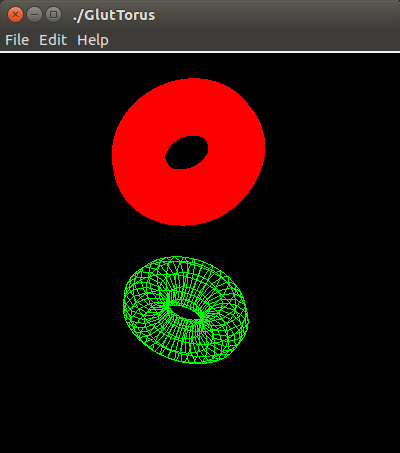Minimize the GlutTorus window
Image resolution: width=400 pixels, height=453 pixels.
pos(34,15)
